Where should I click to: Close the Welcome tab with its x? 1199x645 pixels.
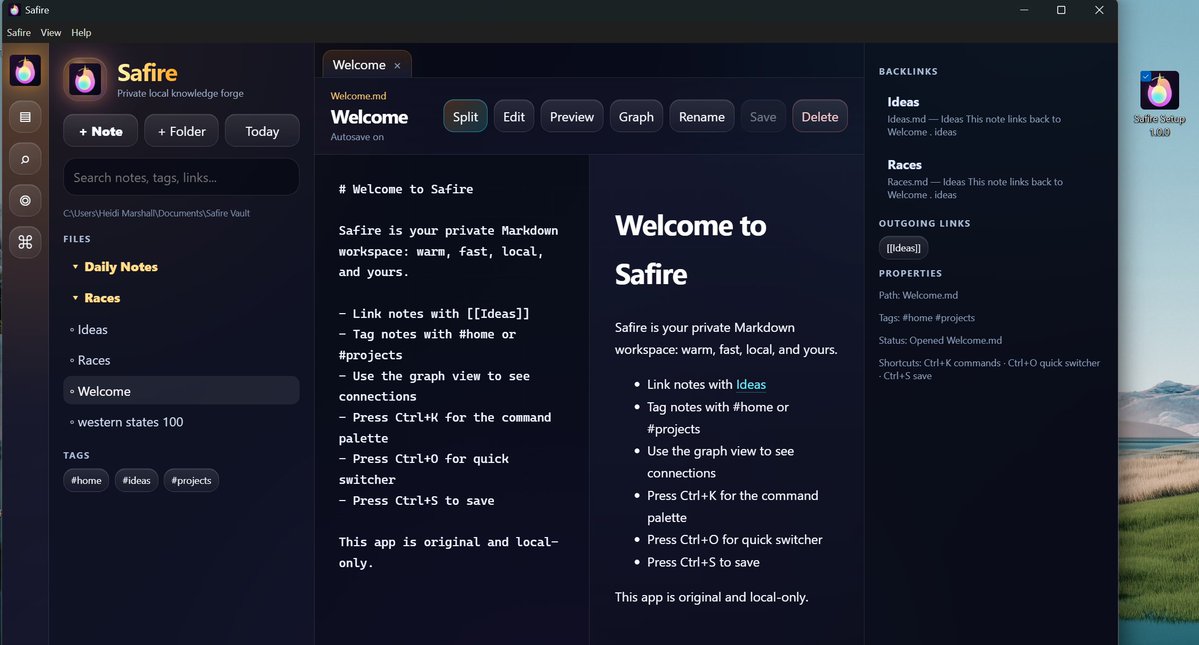(397, 66)
